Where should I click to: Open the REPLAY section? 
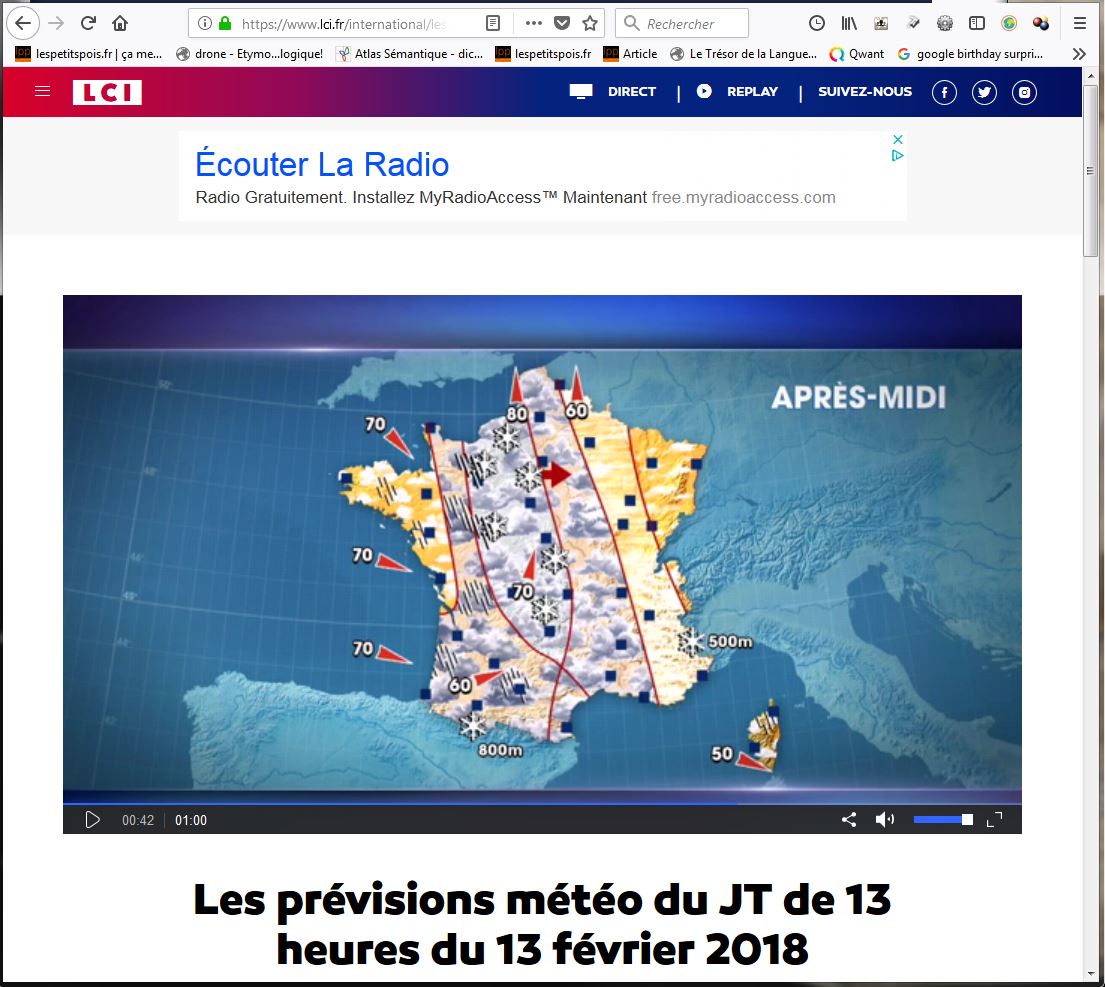(737, 92)
